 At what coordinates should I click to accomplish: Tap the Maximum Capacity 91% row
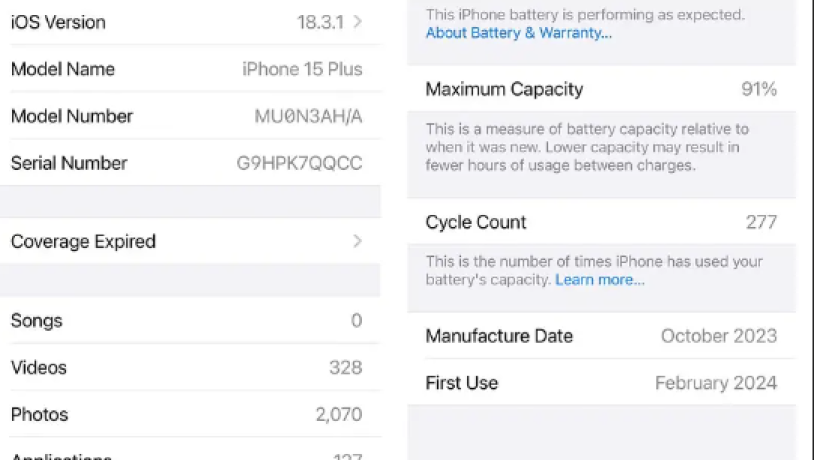coord(601,89)
